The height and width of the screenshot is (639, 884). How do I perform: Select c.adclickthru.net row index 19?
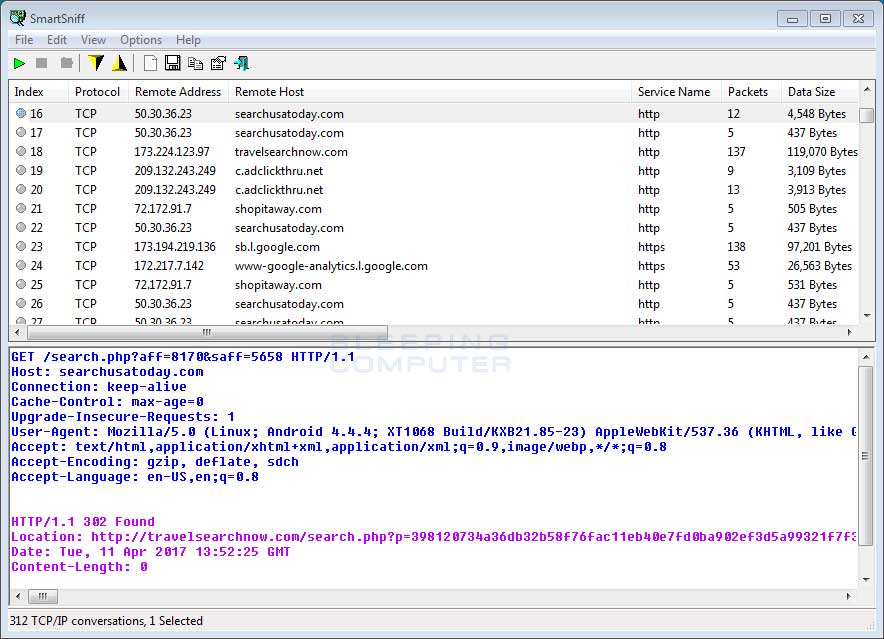(434, 171)
